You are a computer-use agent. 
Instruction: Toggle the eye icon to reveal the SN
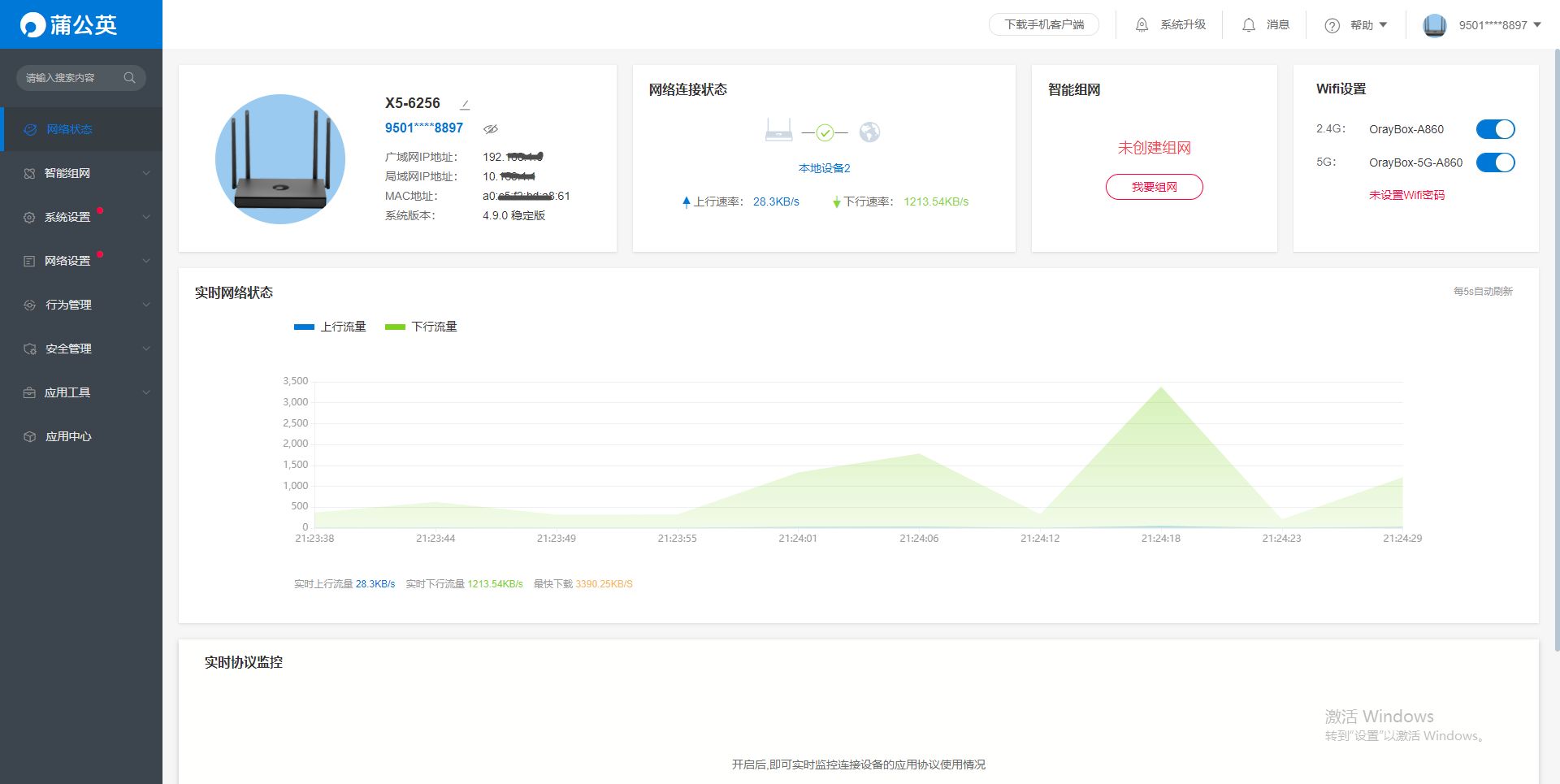(x=491, y=128)
